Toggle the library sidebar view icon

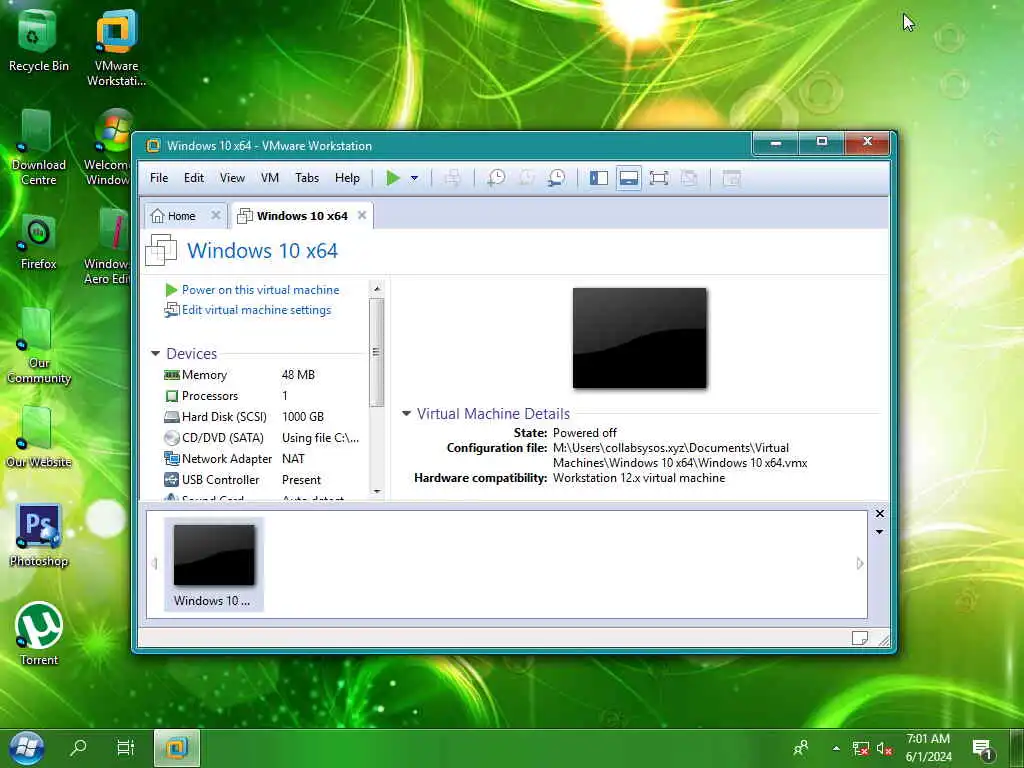pos(599,178)
